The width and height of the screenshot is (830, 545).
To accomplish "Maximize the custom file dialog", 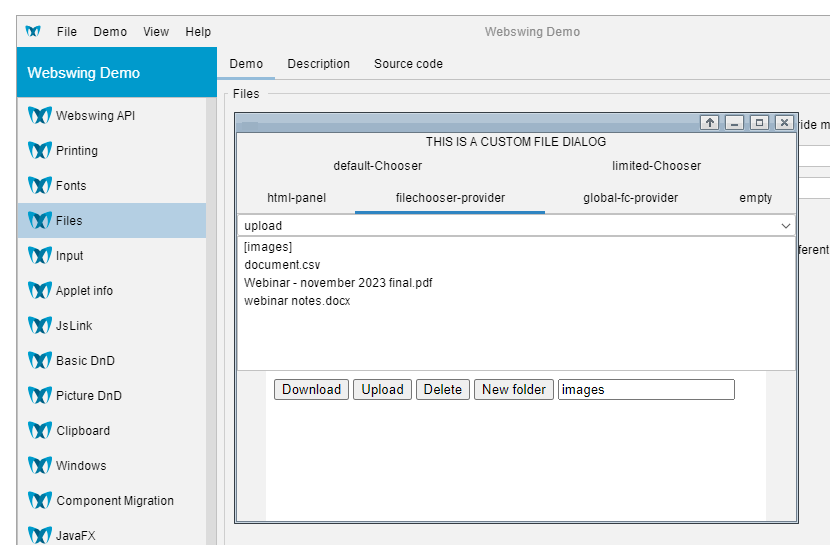I will [x=759, y=123].
